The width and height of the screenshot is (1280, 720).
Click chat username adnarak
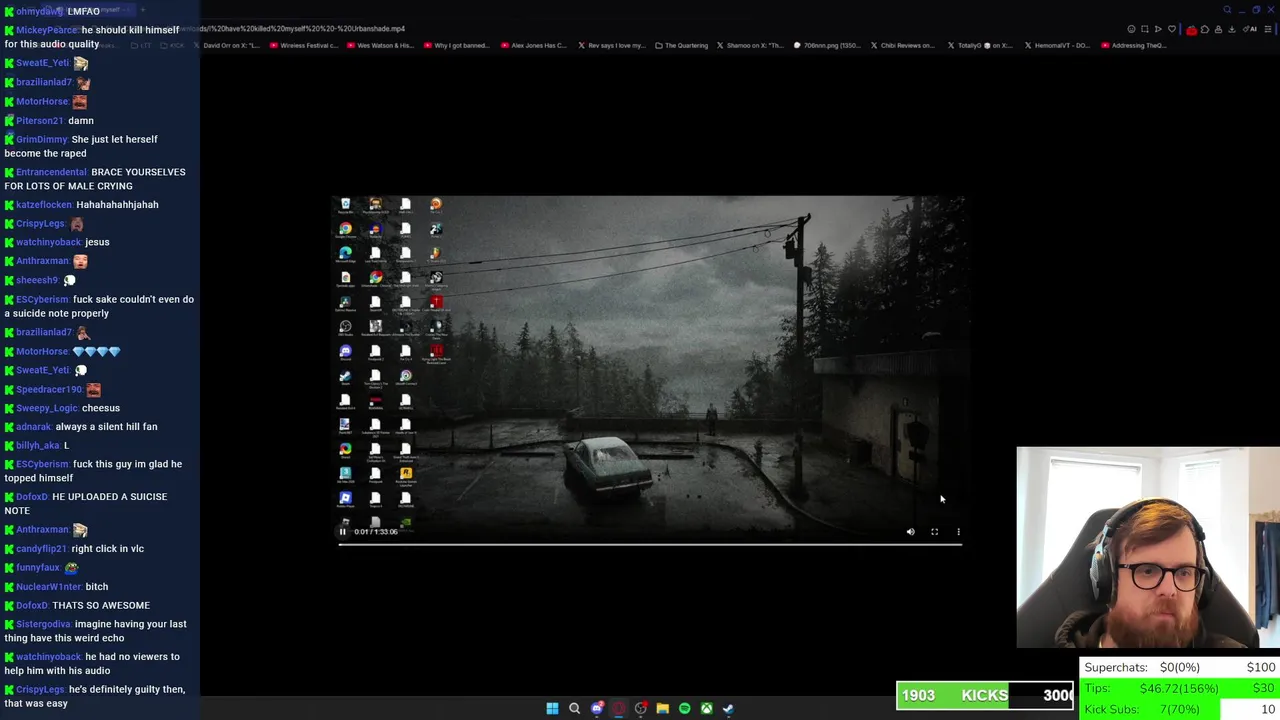coord(33,427)
